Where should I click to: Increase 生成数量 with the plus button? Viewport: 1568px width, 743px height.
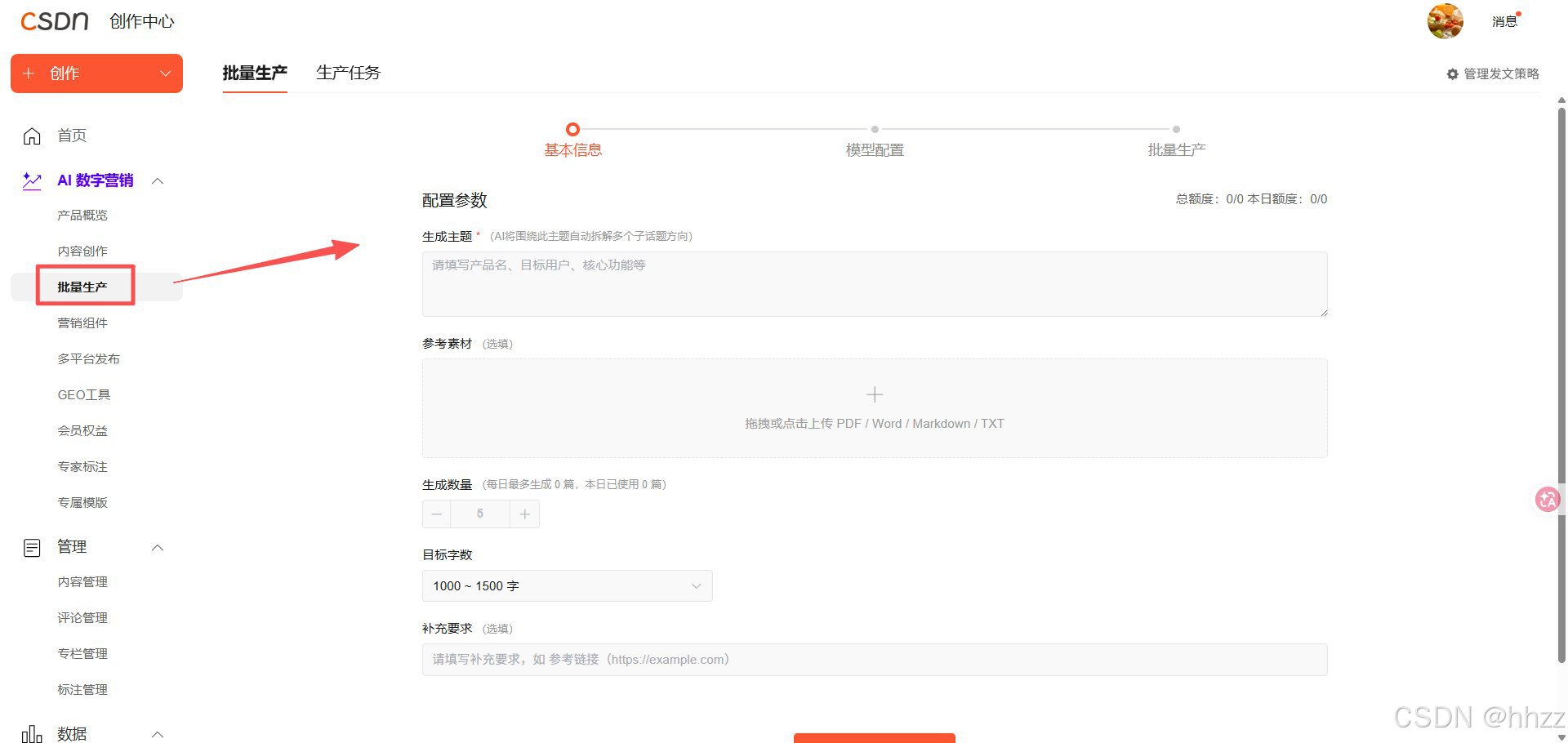[525, 514]
